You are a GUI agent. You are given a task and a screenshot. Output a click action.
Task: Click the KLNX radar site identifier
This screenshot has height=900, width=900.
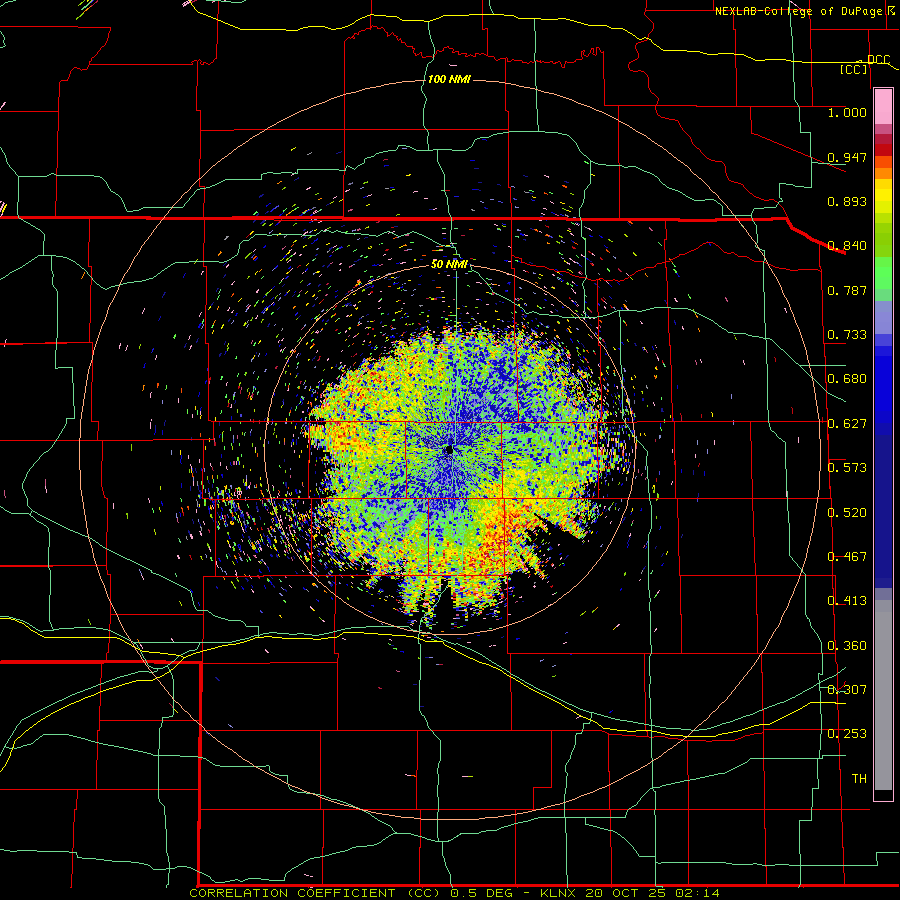pos(559,893)
